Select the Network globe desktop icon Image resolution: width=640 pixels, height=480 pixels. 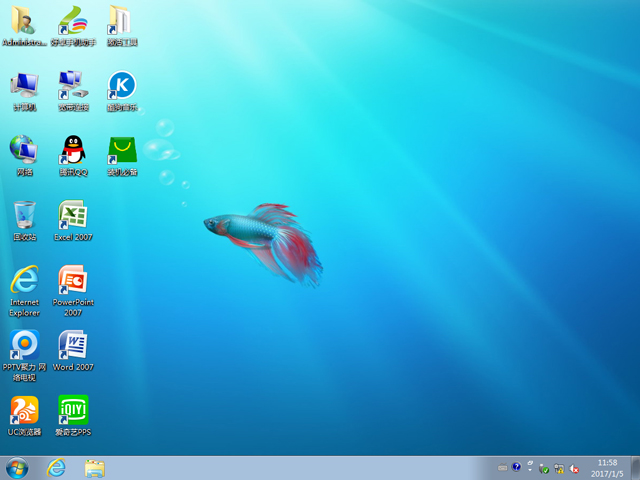click(x=24, y=151)
